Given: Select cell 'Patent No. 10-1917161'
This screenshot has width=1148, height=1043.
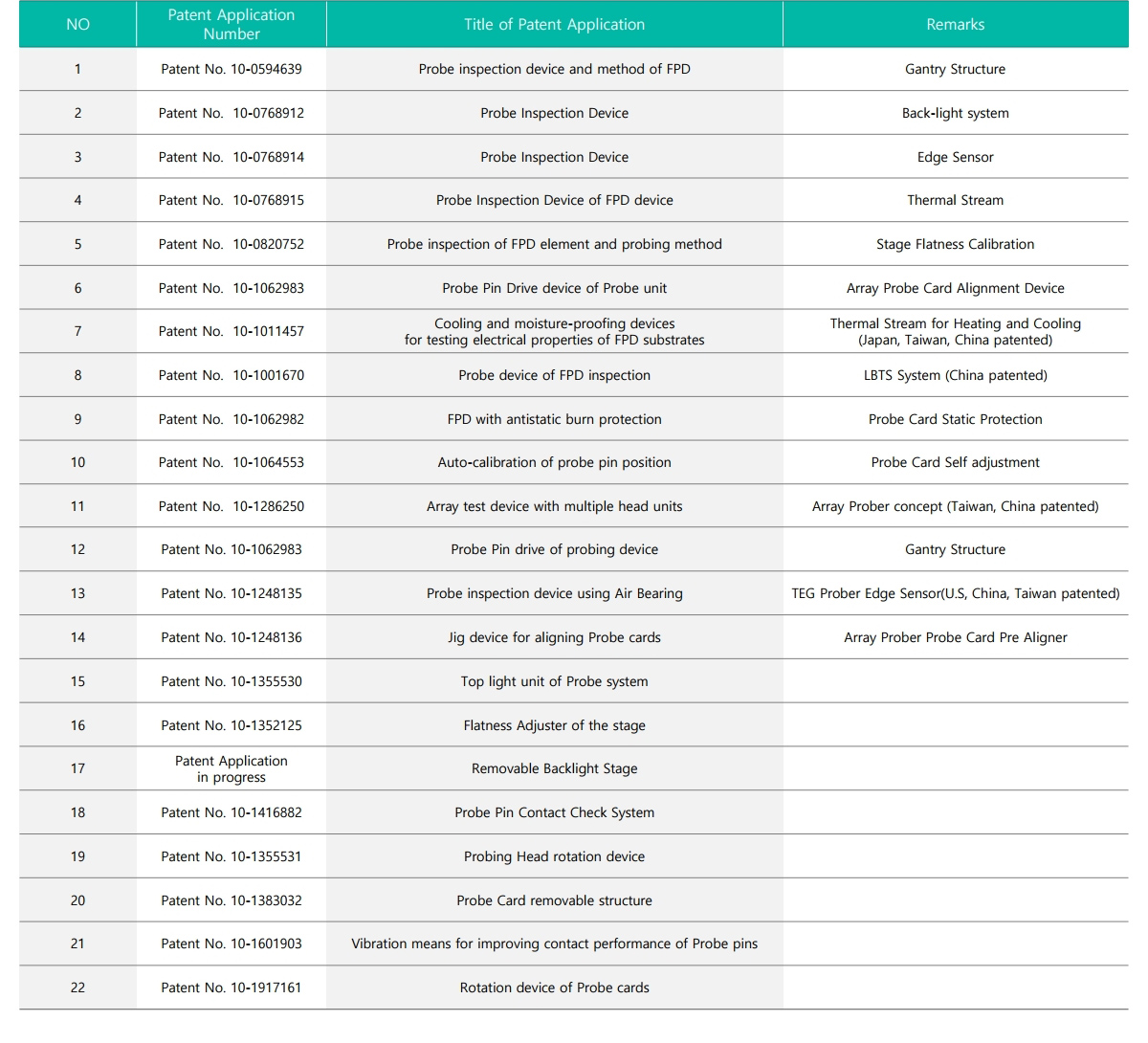Looking at the screenshot, I should (232, 988).
